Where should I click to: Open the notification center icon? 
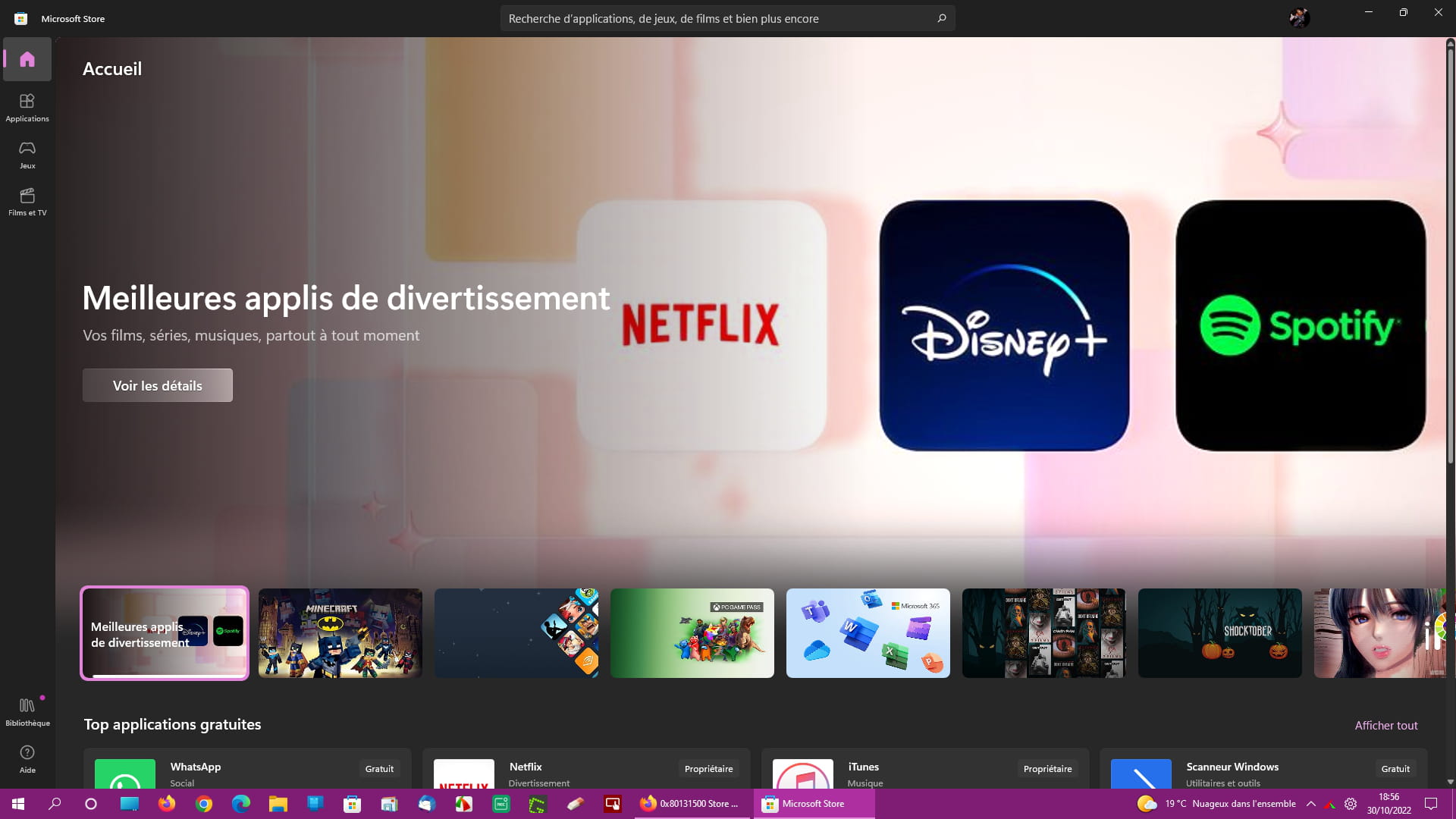click(1431, 804)
